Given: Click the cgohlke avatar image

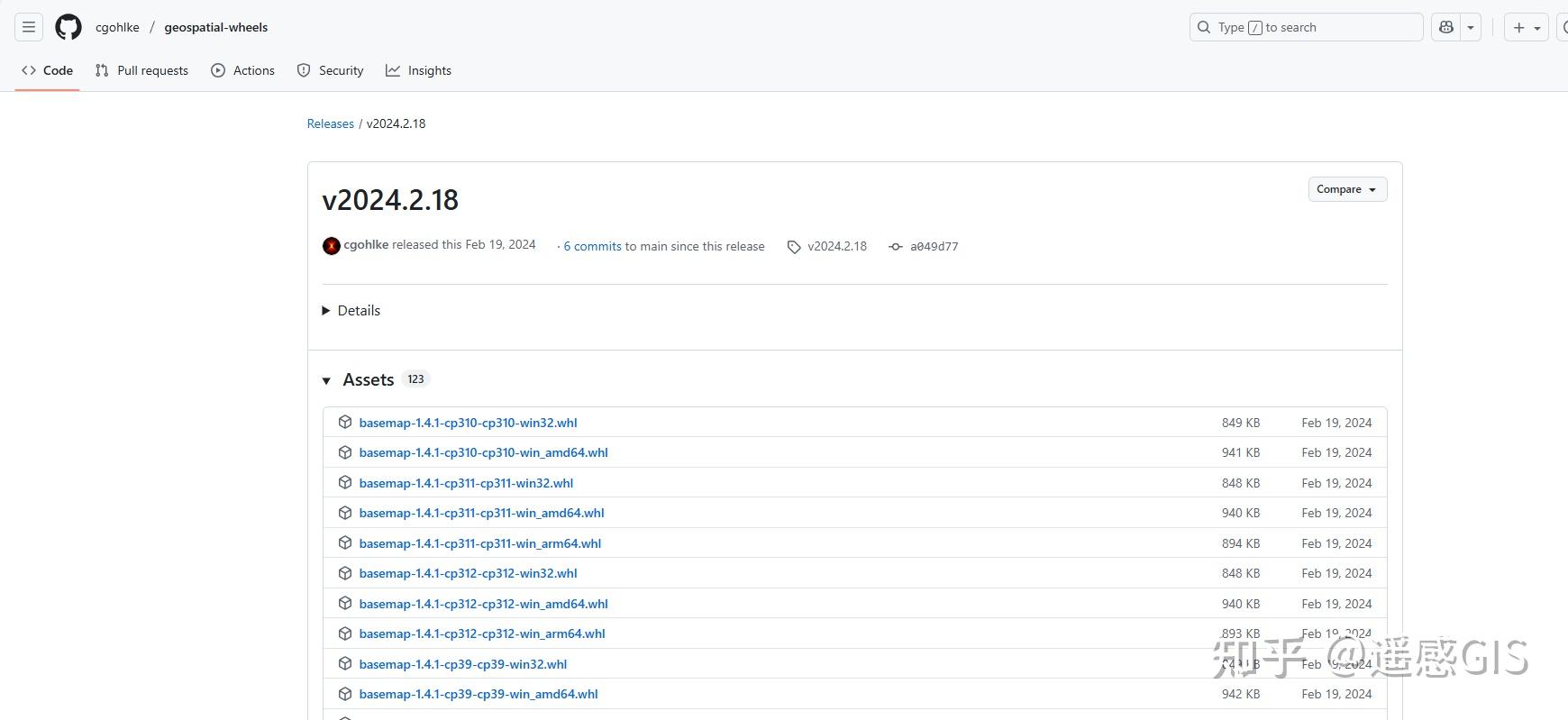Looking at the screenshot, I should coord(332,246).
